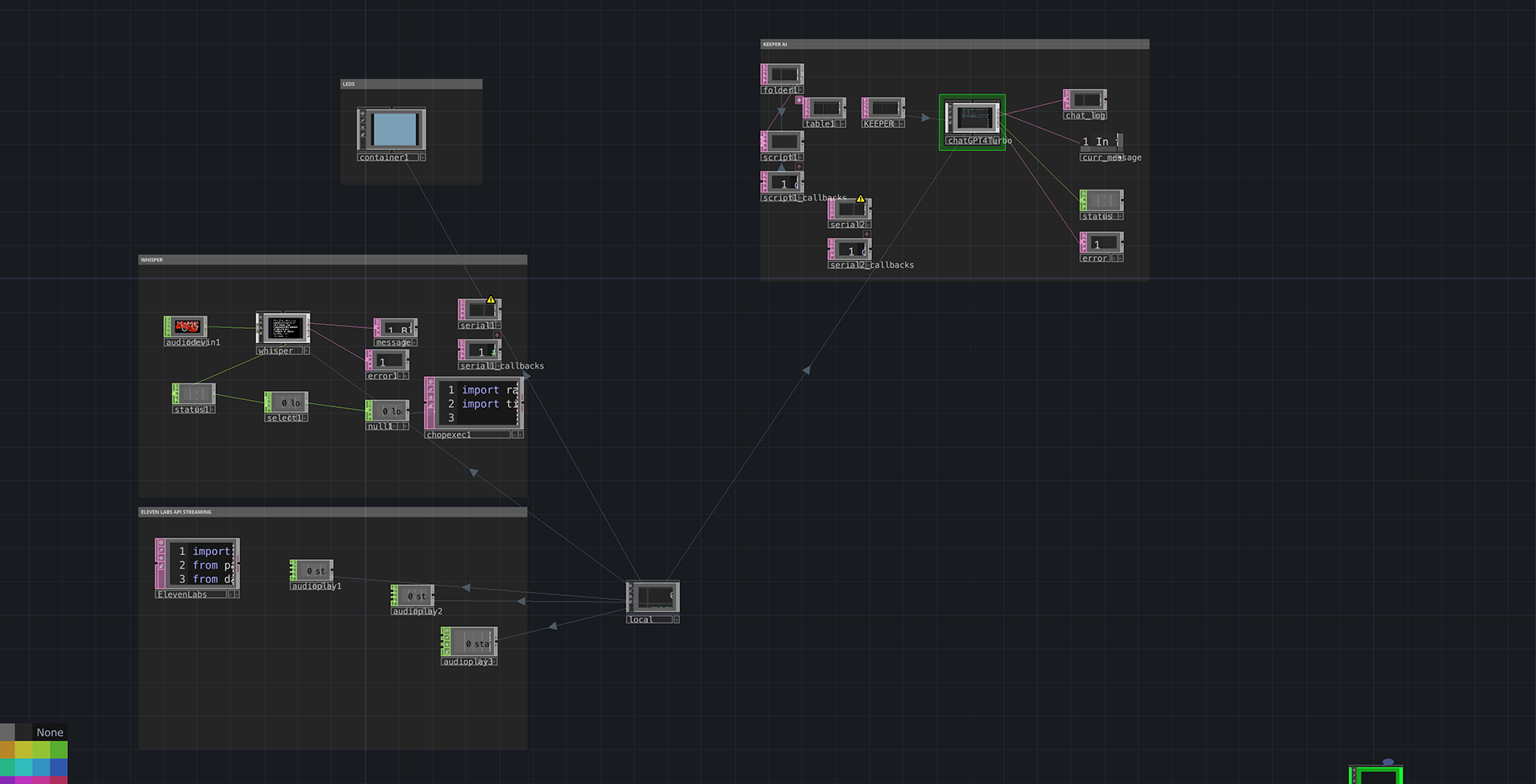Select the null1 CHOP node
The width and height of the screenshot is (1536, 784).
coord(387,410)
